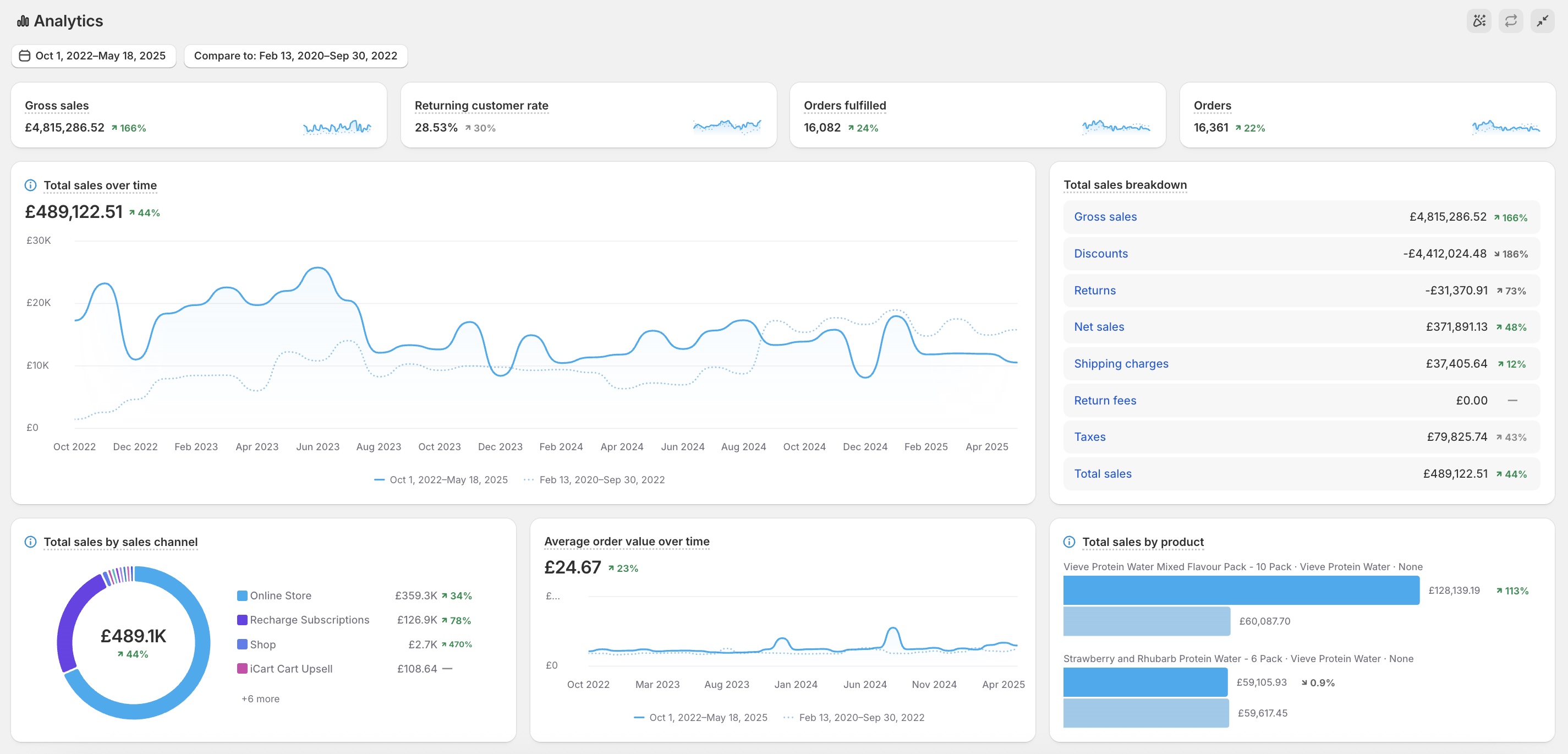This screenshot has width=1568, height=754.
Task: Open the Gross sales breakdown row
Action: [x=1105, y=217]
